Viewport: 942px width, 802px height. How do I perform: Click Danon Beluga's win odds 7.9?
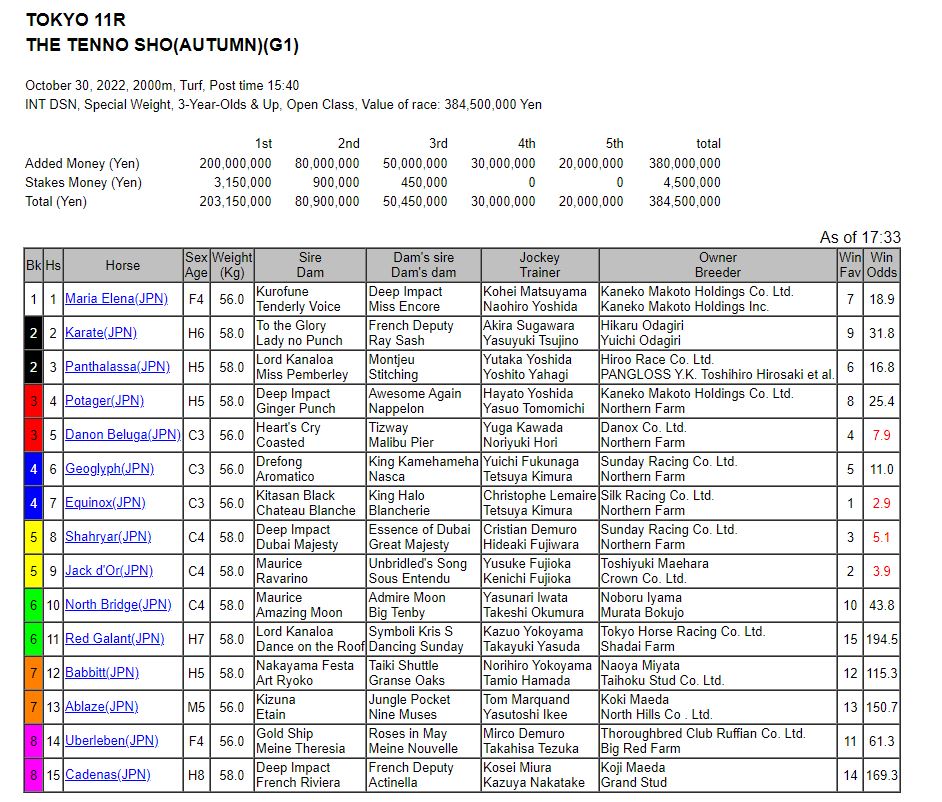click(881, 435)
